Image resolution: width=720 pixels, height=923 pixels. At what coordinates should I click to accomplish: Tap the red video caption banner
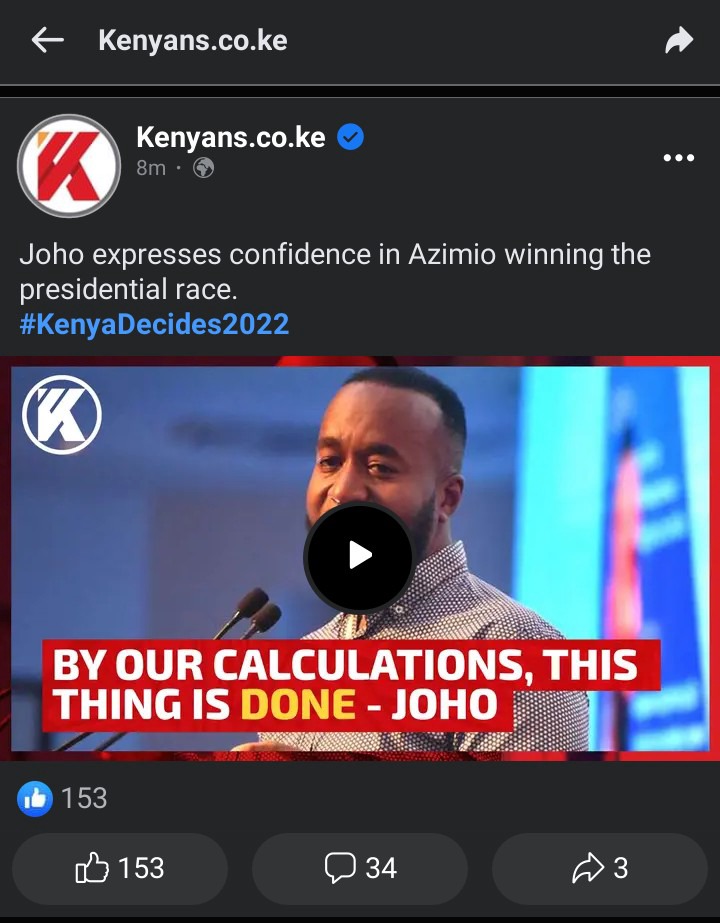coord(351,685)
